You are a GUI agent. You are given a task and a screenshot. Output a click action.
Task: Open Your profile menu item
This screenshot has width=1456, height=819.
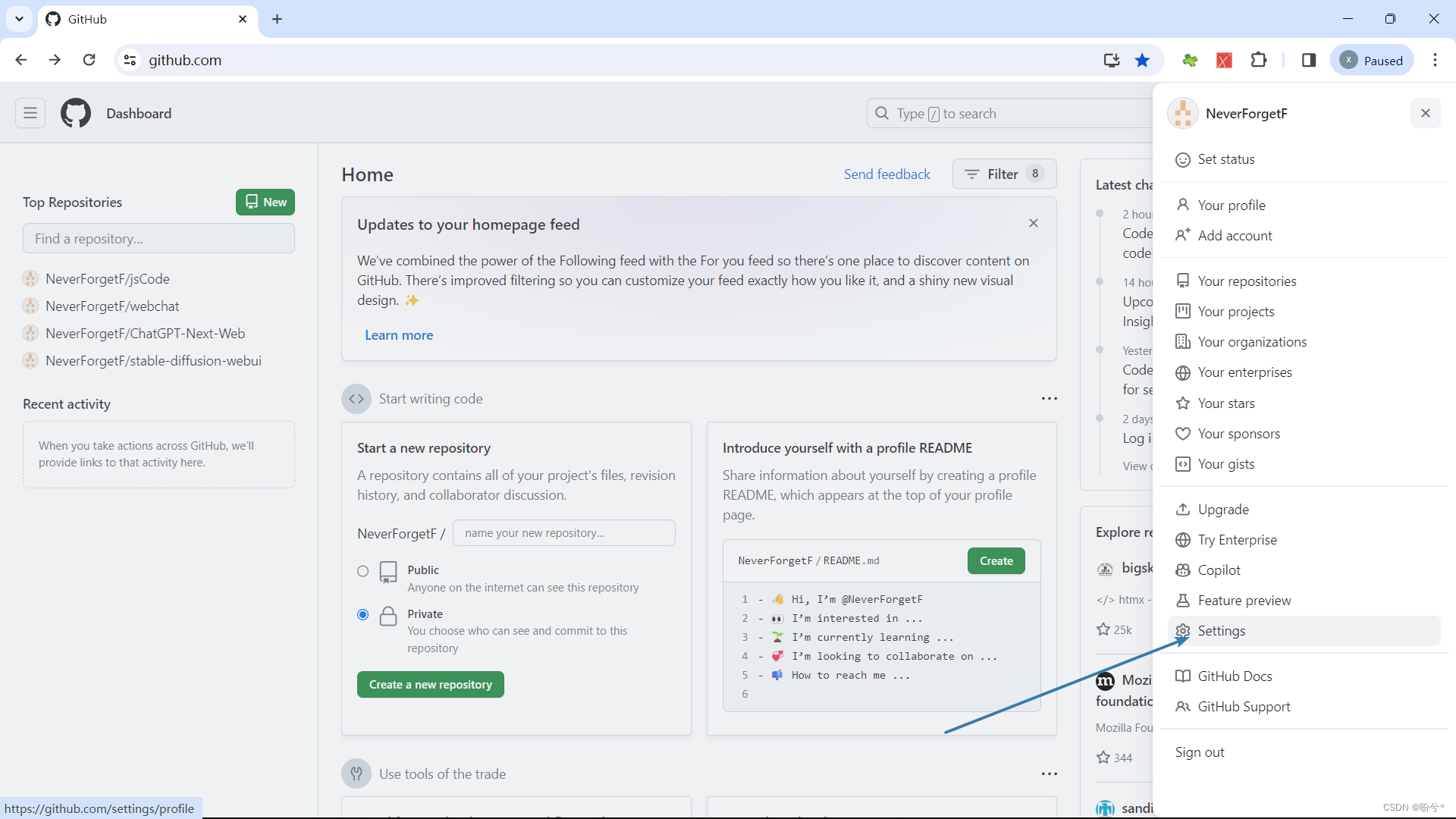click(x=1304, y=206)
